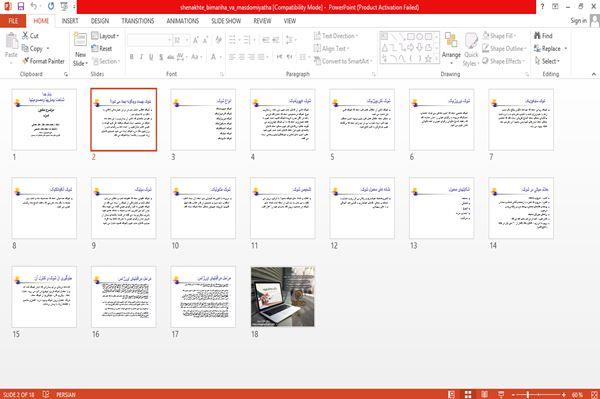Click the Save icon in quick access toolbar
Image resolution: width=600 pixels, height=399 pixels.
(21, 7)
